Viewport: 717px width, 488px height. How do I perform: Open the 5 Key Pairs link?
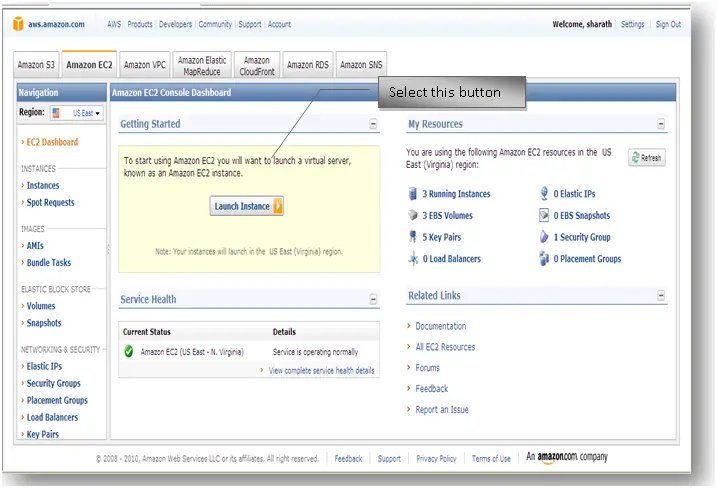[x=442, y=237]
